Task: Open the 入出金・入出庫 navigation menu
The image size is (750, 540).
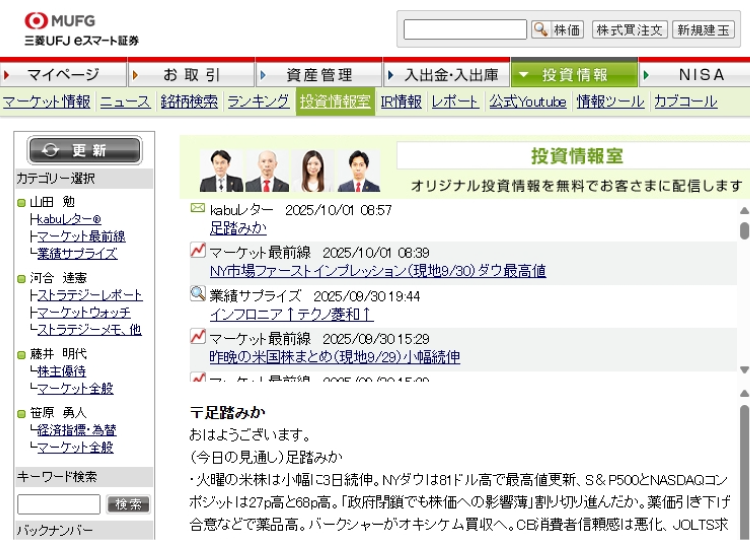Action: point(449,75)
